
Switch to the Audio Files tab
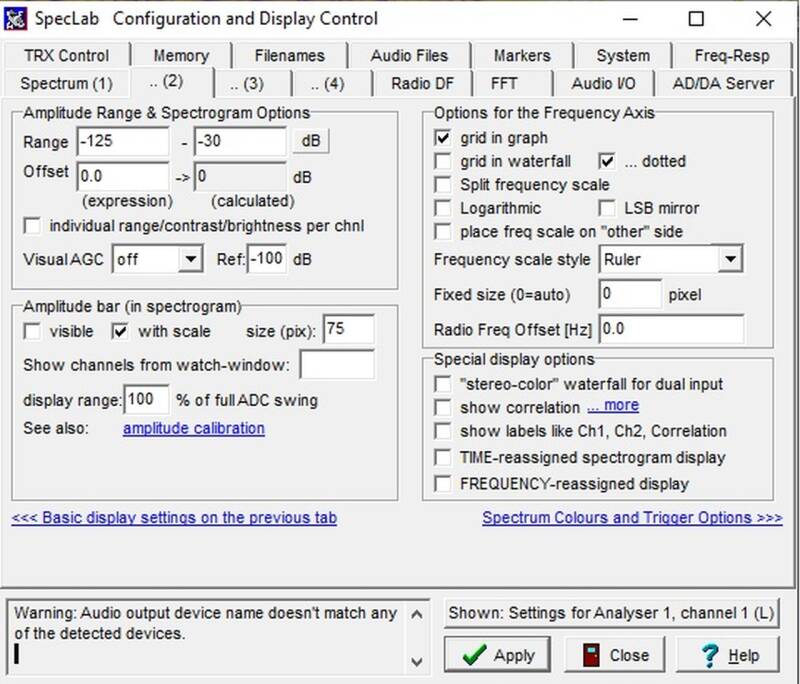409,55
